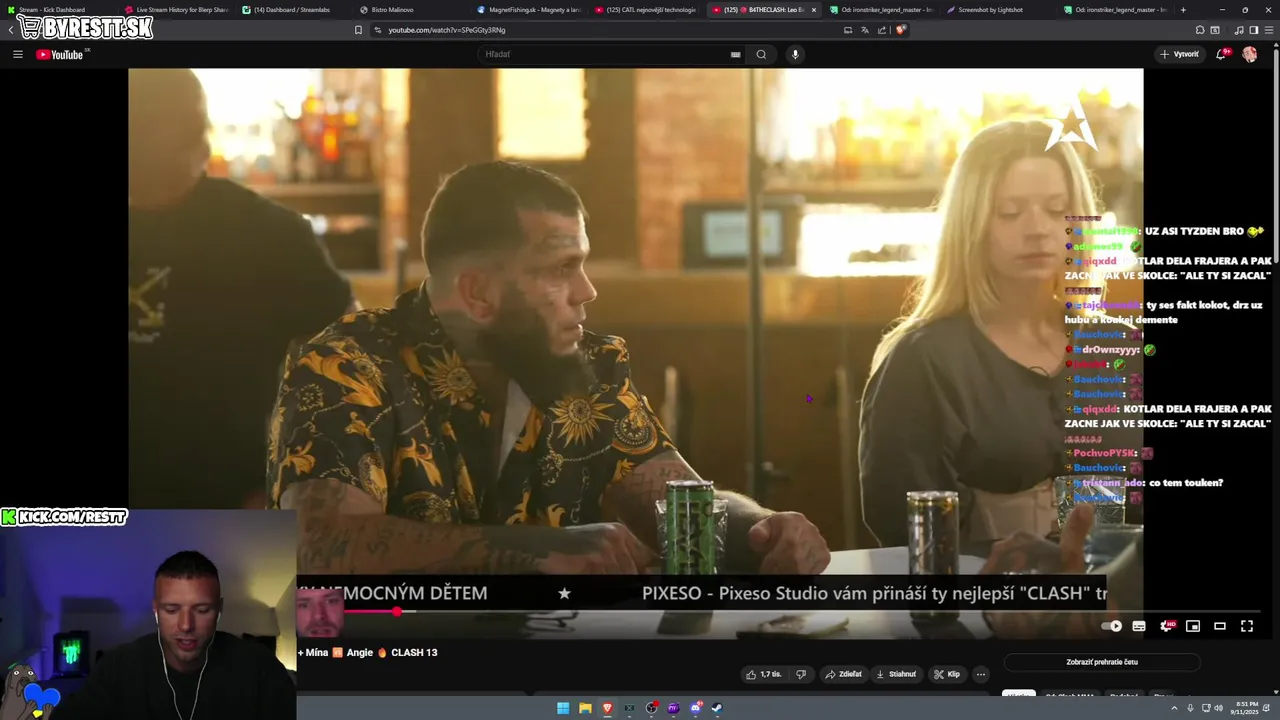
Task: Click Zobraziť prehratie četu button
Action: point(1102,662)
